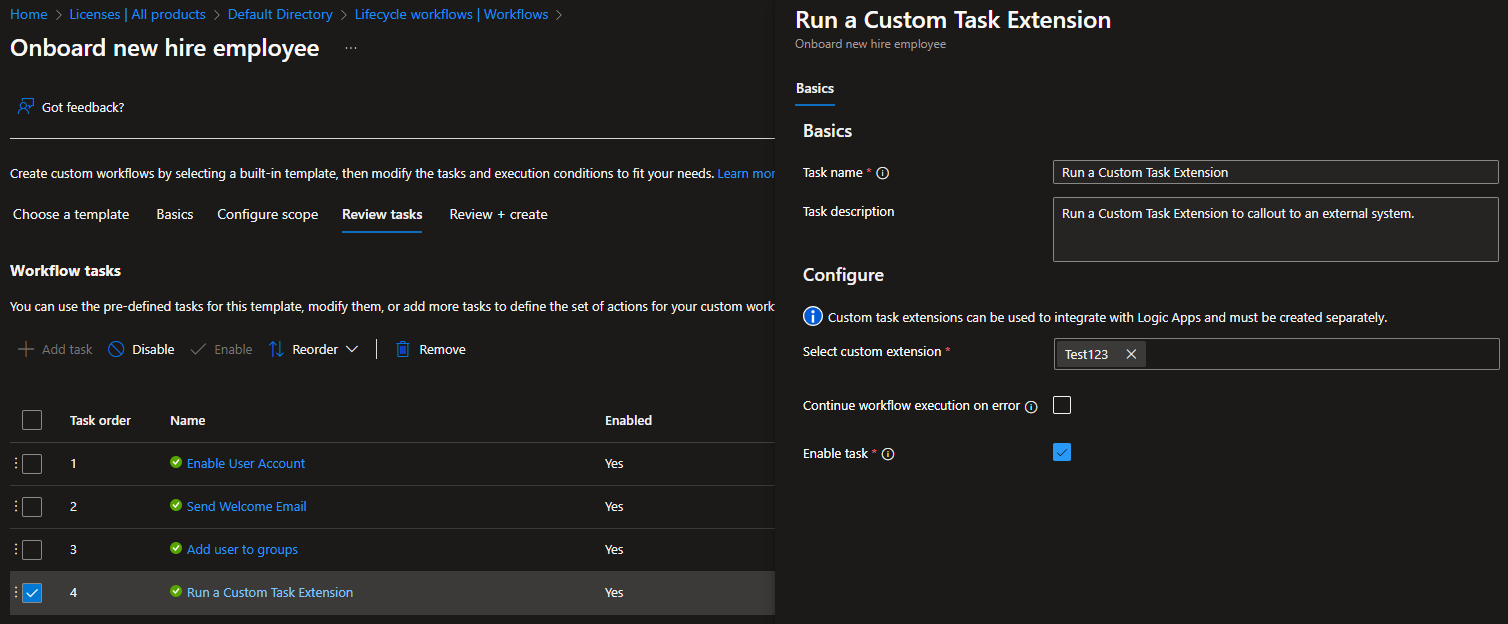The height and width of the screenshot is (624, 1508).
Task: Check the Enable User Account row checkbox
Action: click(32, 463)
